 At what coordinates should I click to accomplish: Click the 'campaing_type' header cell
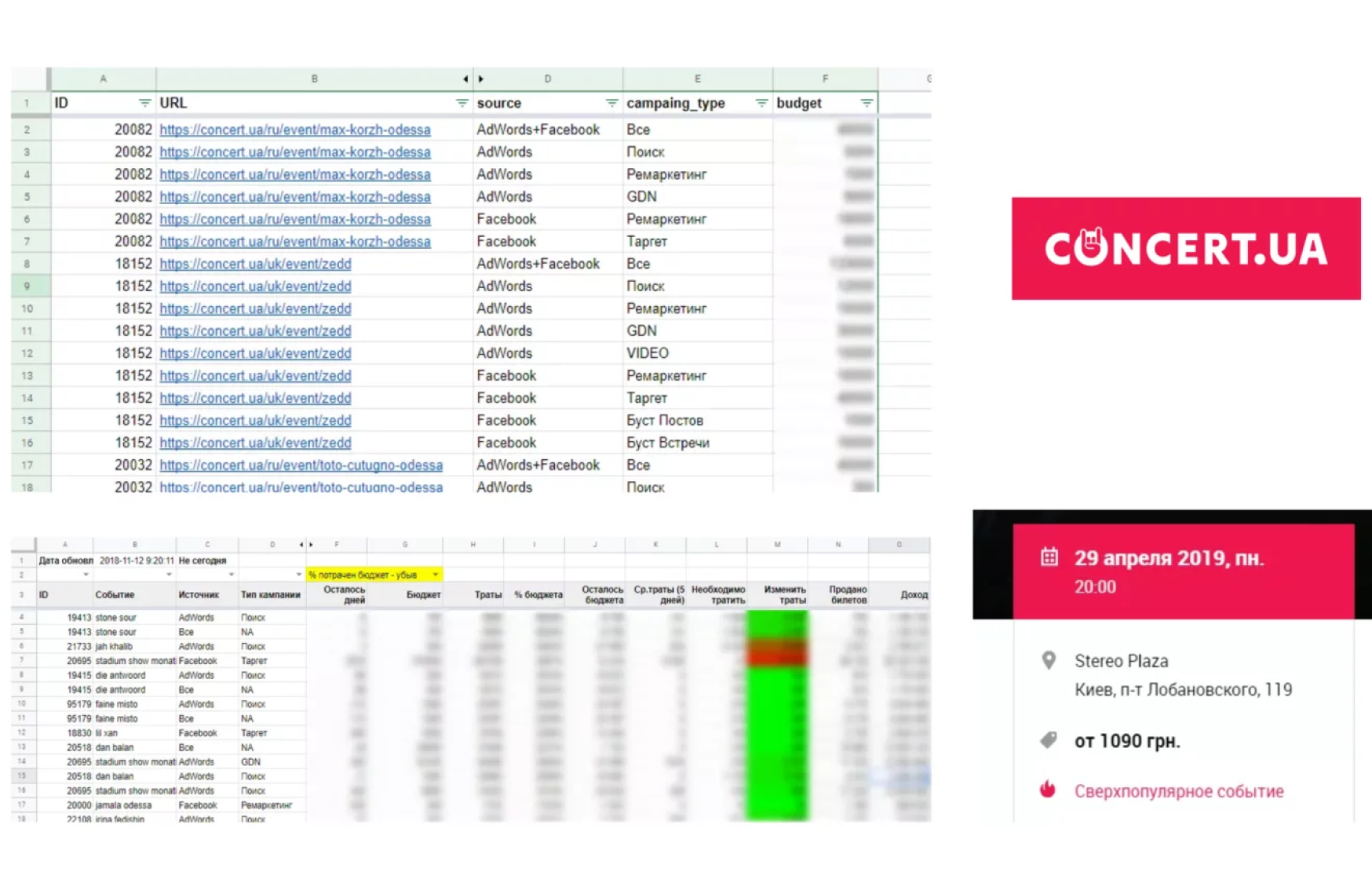[x=697, y=103]
